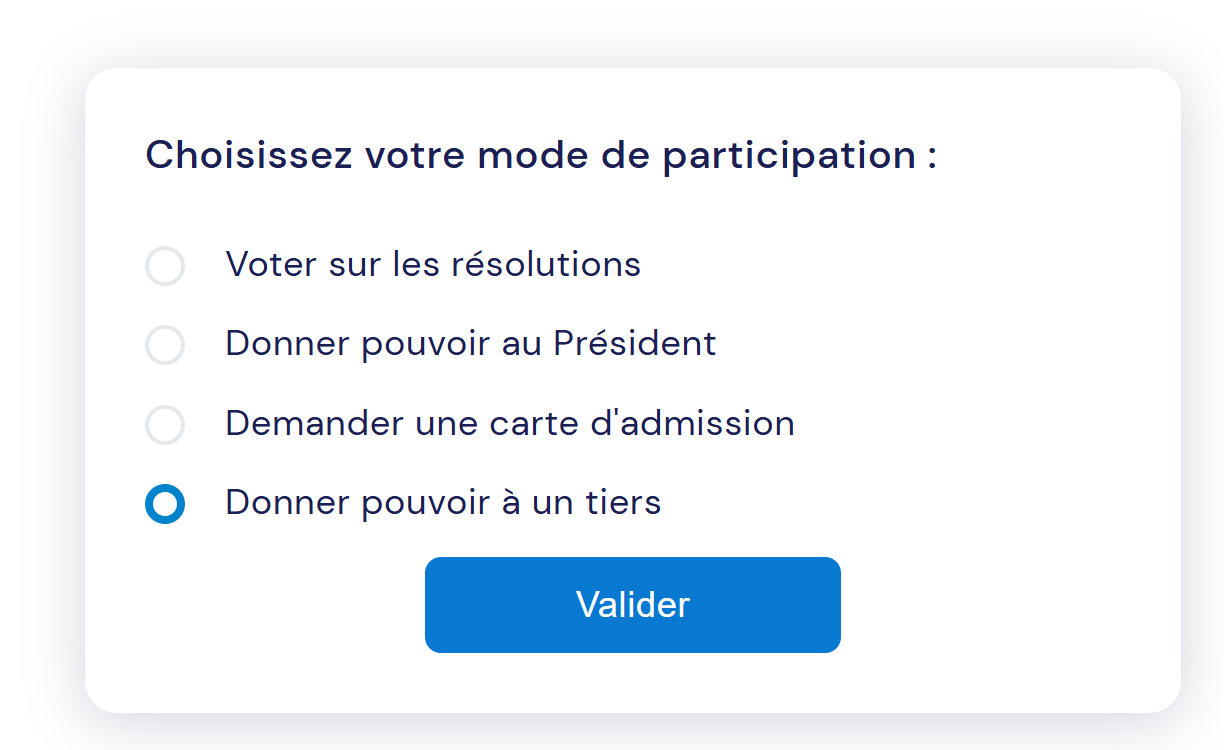The height and width of the screenshot is (750, 1224).
Task: Opt to vote on resolutions
Action: coord(165,266)
